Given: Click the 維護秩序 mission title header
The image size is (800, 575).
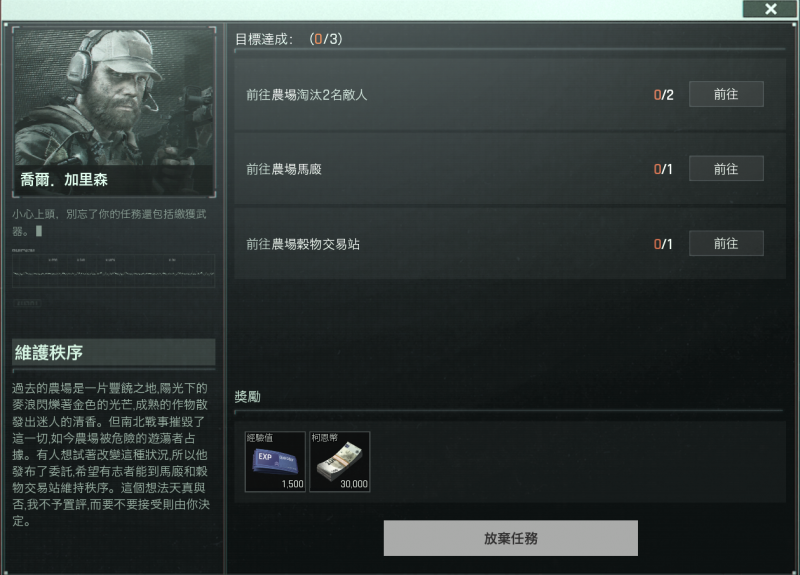Looking at the screenshot, I should pyautogui.click(x=114, y=352).
